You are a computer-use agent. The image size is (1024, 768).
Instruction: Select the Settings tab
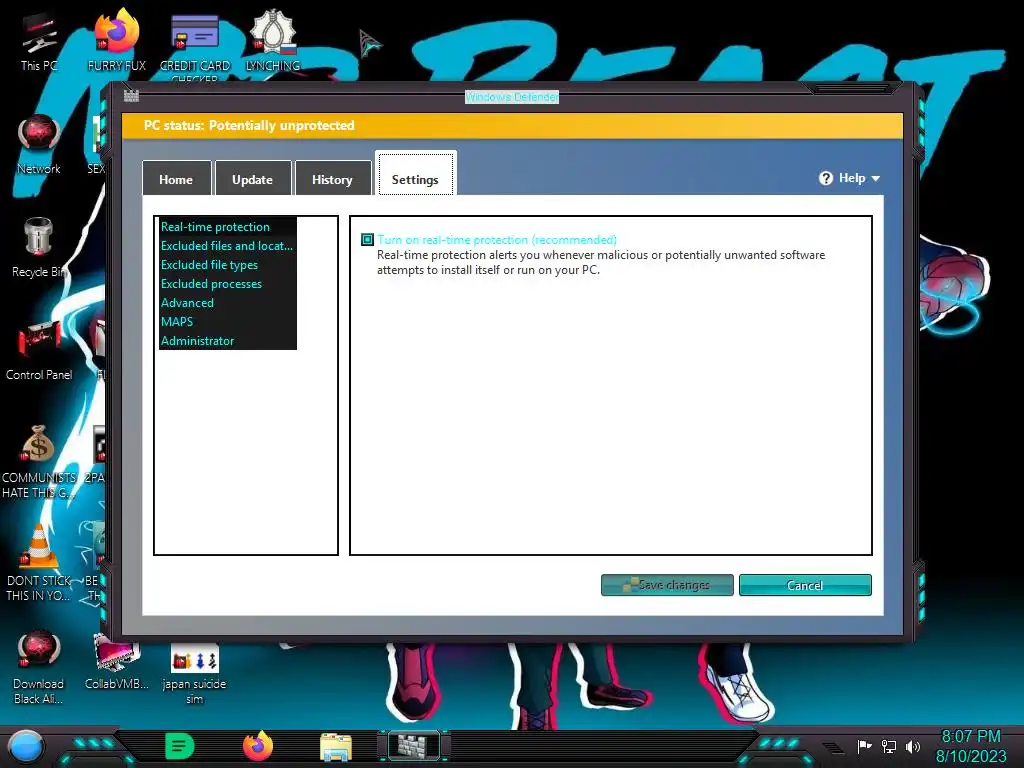(x=415, y=174)
